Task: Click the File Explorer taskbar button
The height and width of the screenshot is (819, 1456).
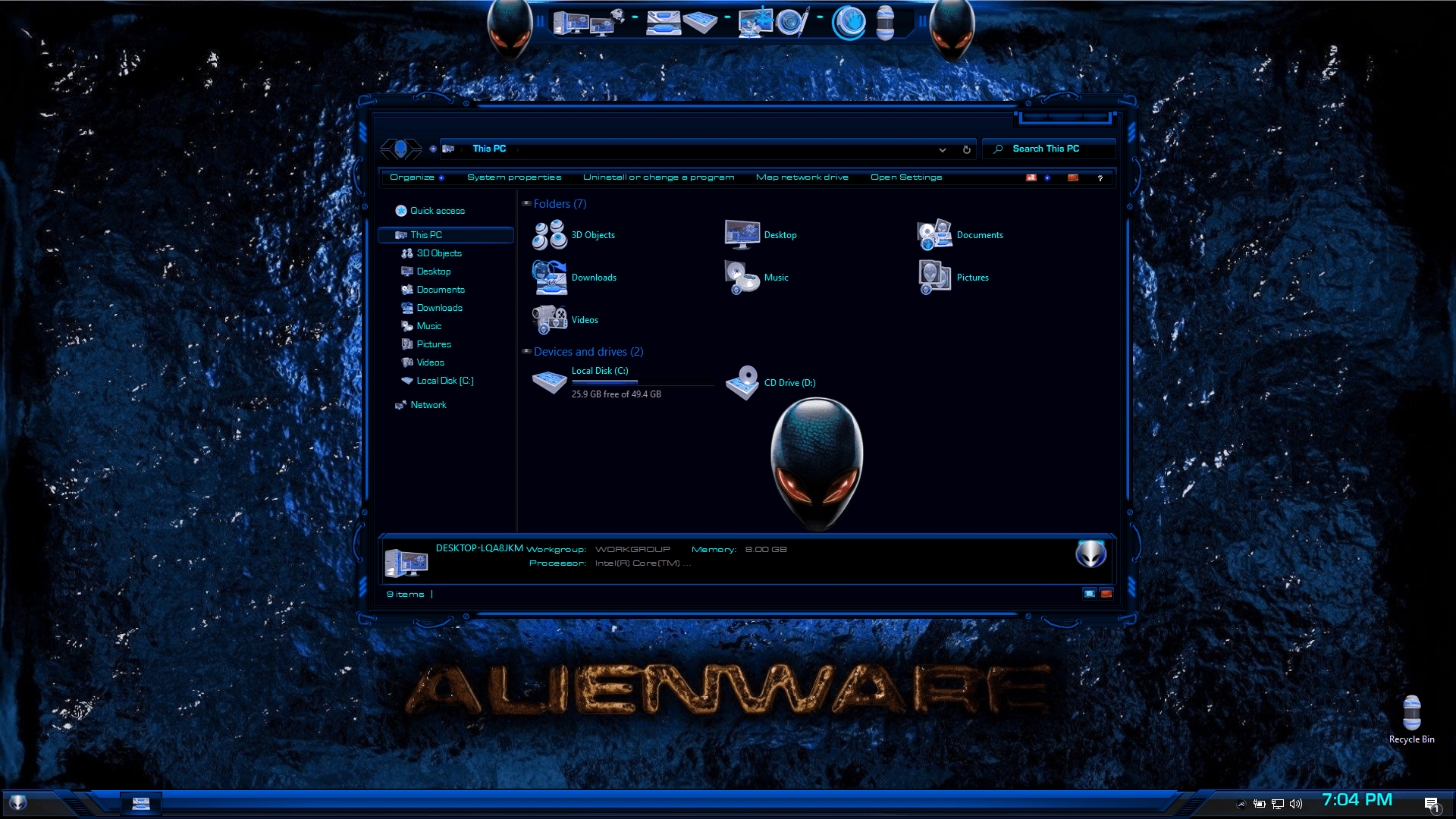Action: [141, 804]
